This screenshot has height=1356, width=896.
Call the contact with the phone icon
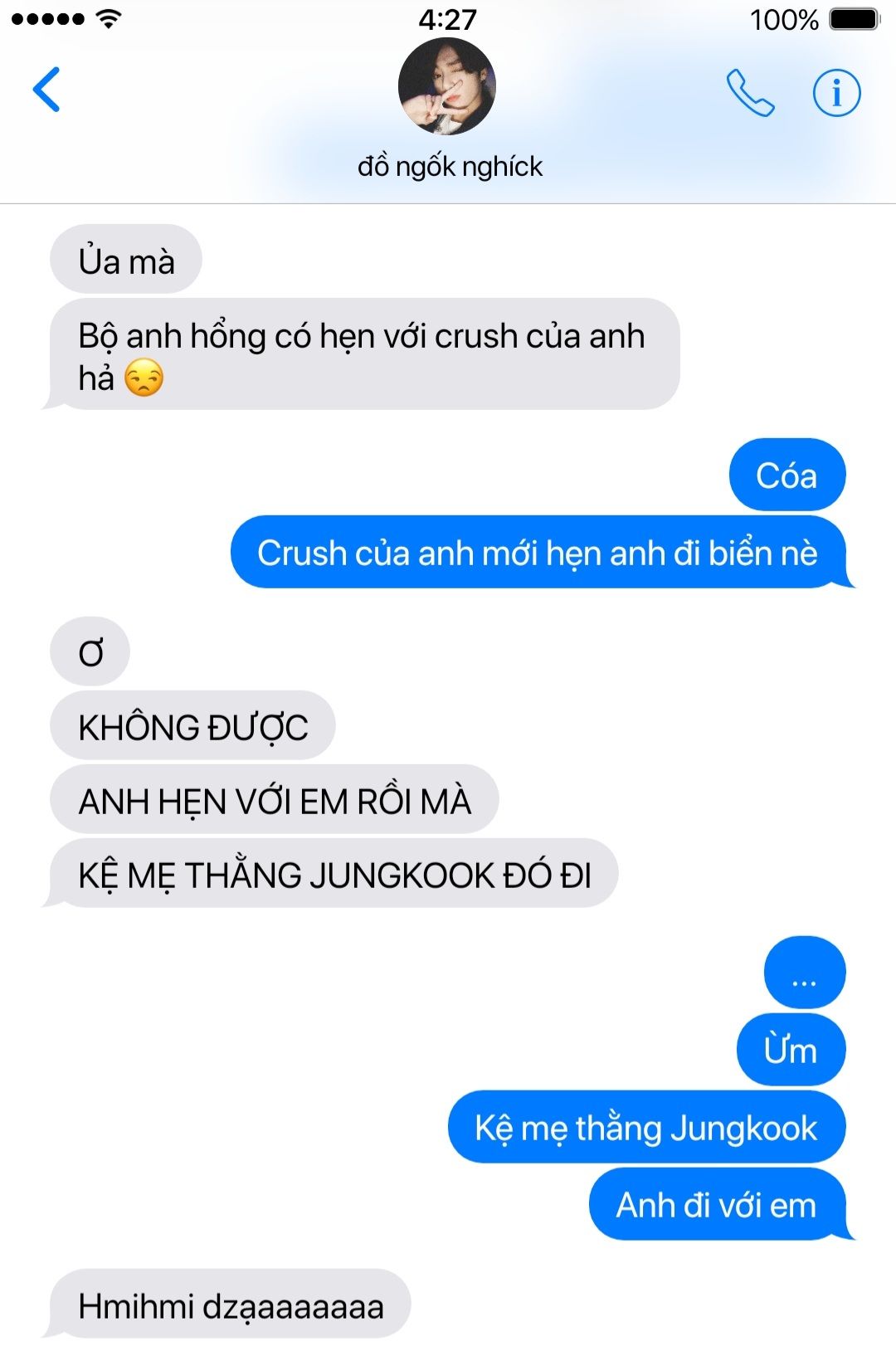pos(750,92)
